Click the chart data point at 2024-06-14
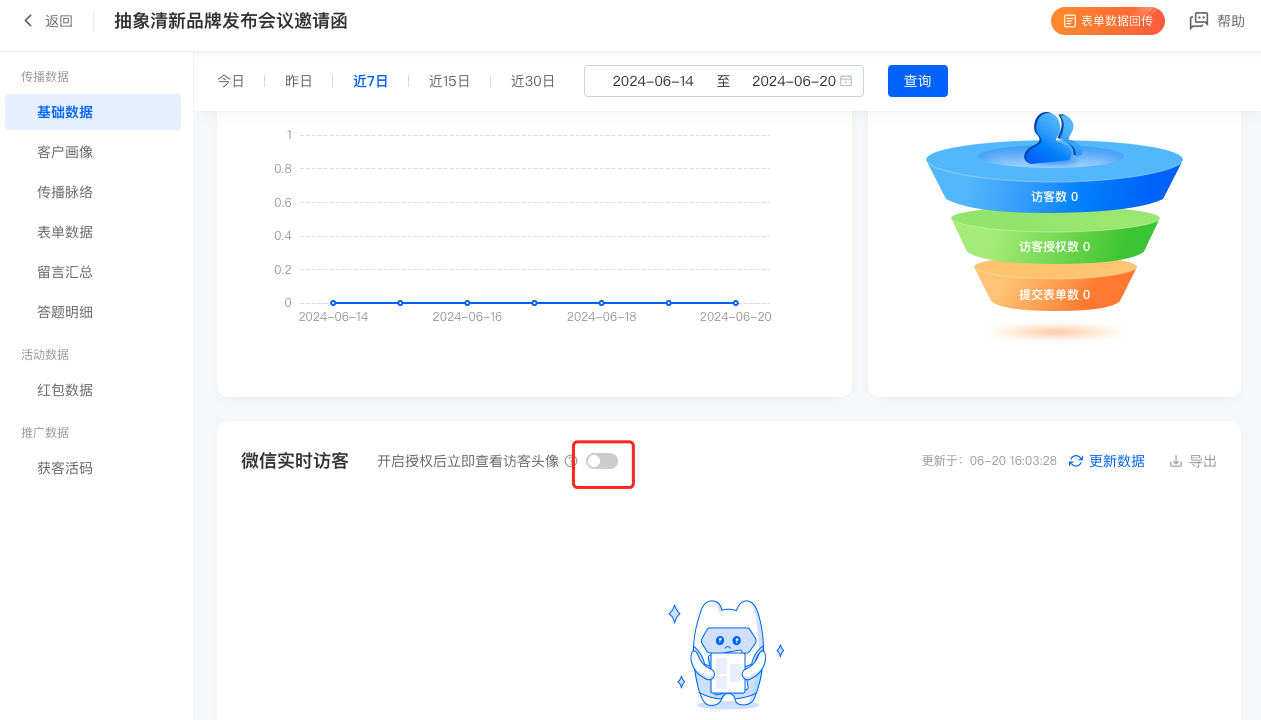Screen dimensions: 1261x720 click(x=333, y=303)
